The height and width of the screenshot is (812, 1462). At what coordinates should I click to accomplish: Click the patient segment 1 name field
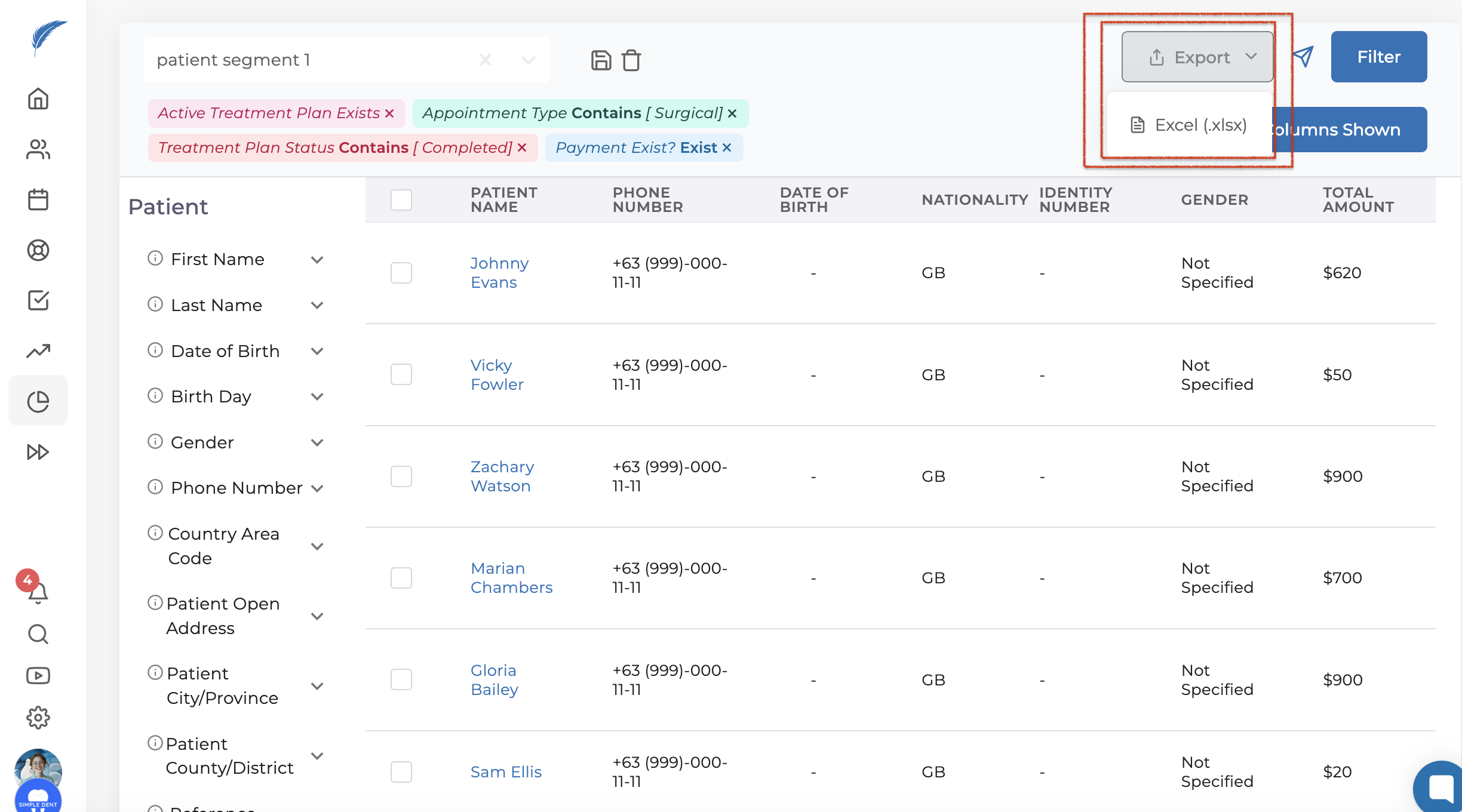click(311, 60)
